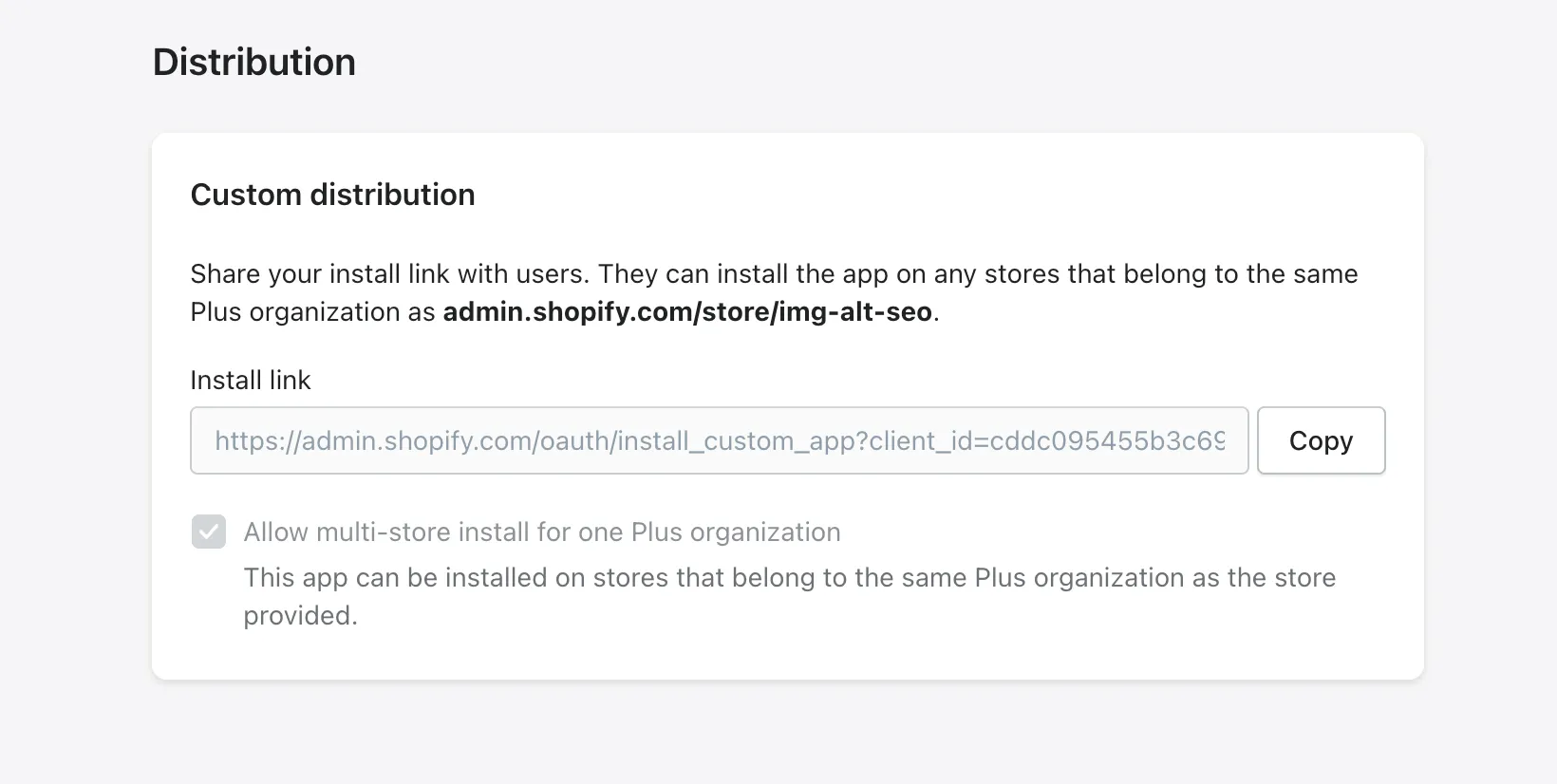The height and width of the screenshot is (784, 1557).
Task: Click the bold admin.shopify.com/store/img-alt-seo text
Action: [x=687, y=312]
